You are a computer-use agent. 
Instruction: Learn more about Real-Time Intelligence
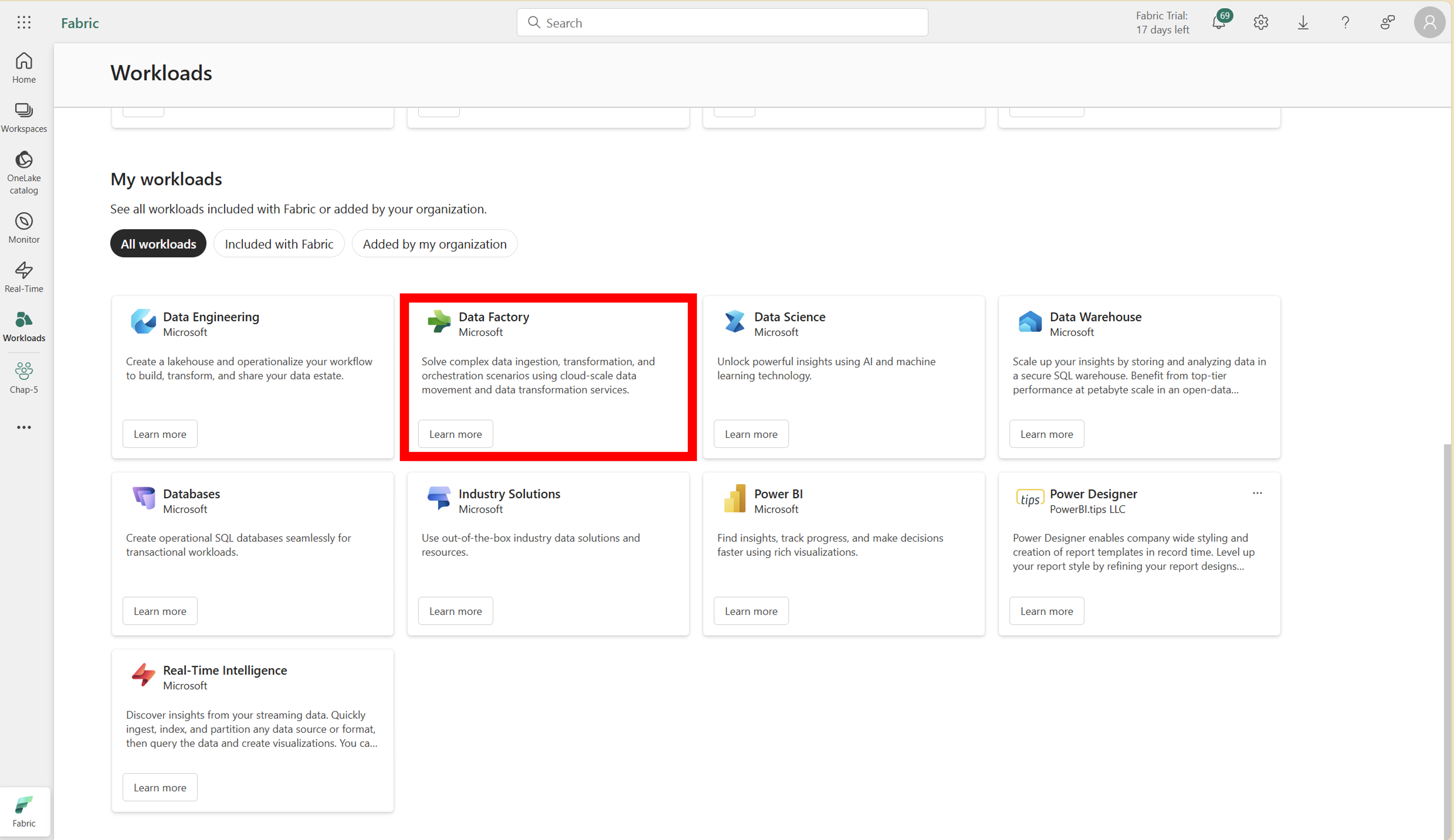tap(160, 787)
